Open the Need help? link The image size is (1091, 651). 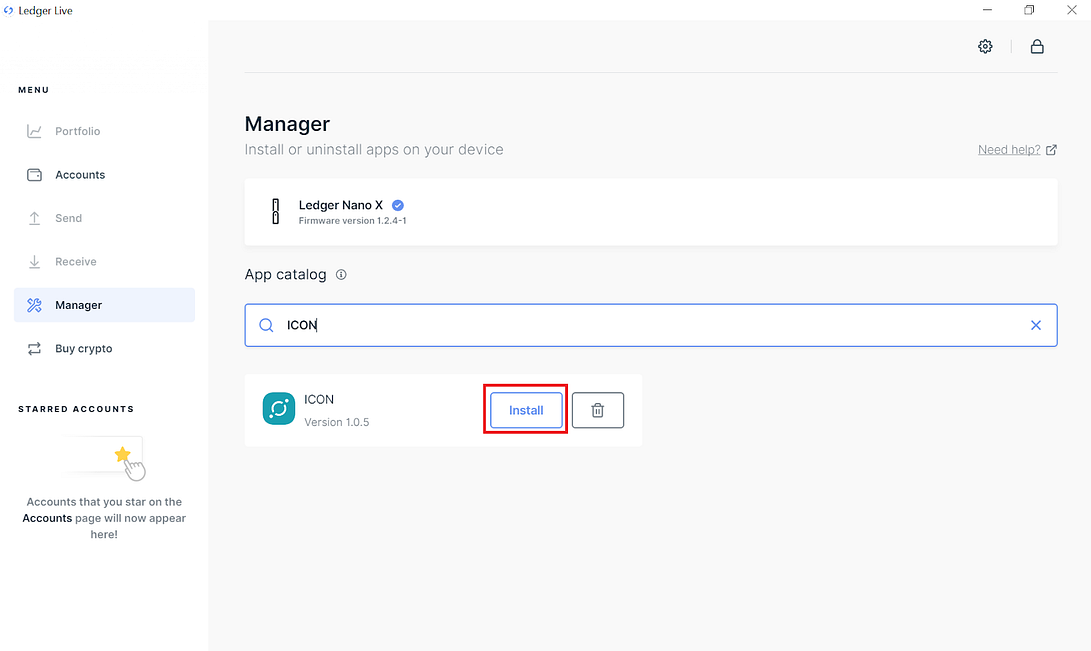pos(1009,150)
